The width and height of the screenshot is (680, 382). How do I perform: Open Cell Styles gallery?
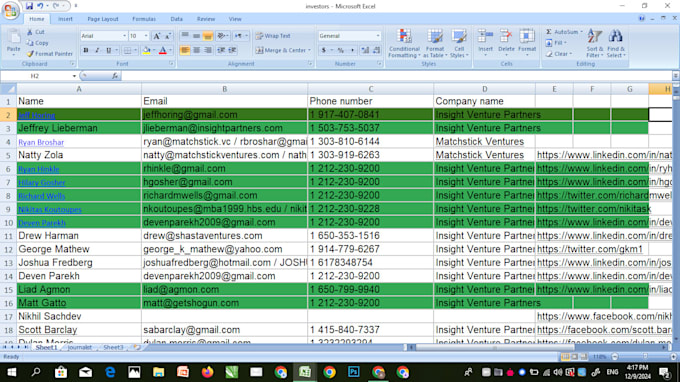coord(459,43)
